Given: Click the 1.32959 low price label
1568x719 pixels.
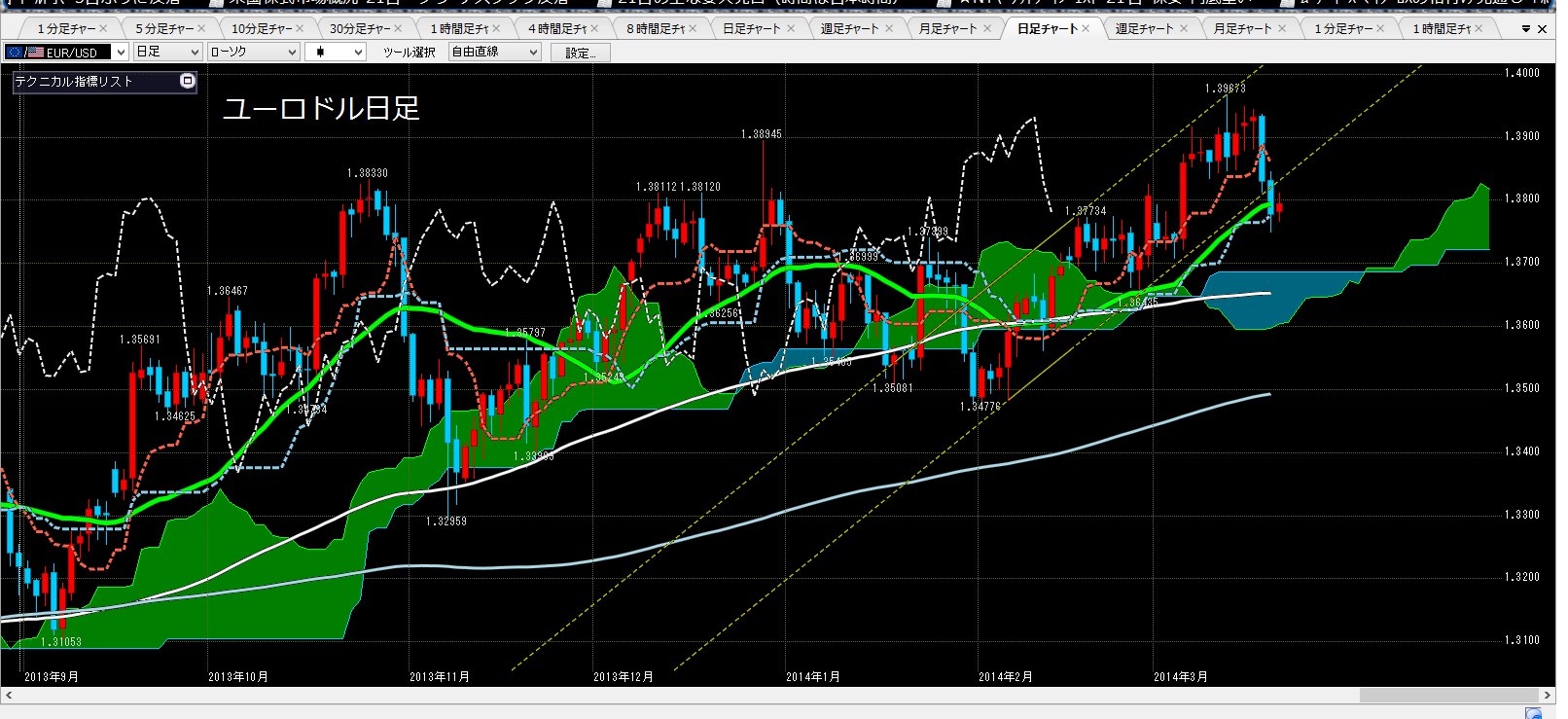Looking at the screenshot, I should (446, 521).
